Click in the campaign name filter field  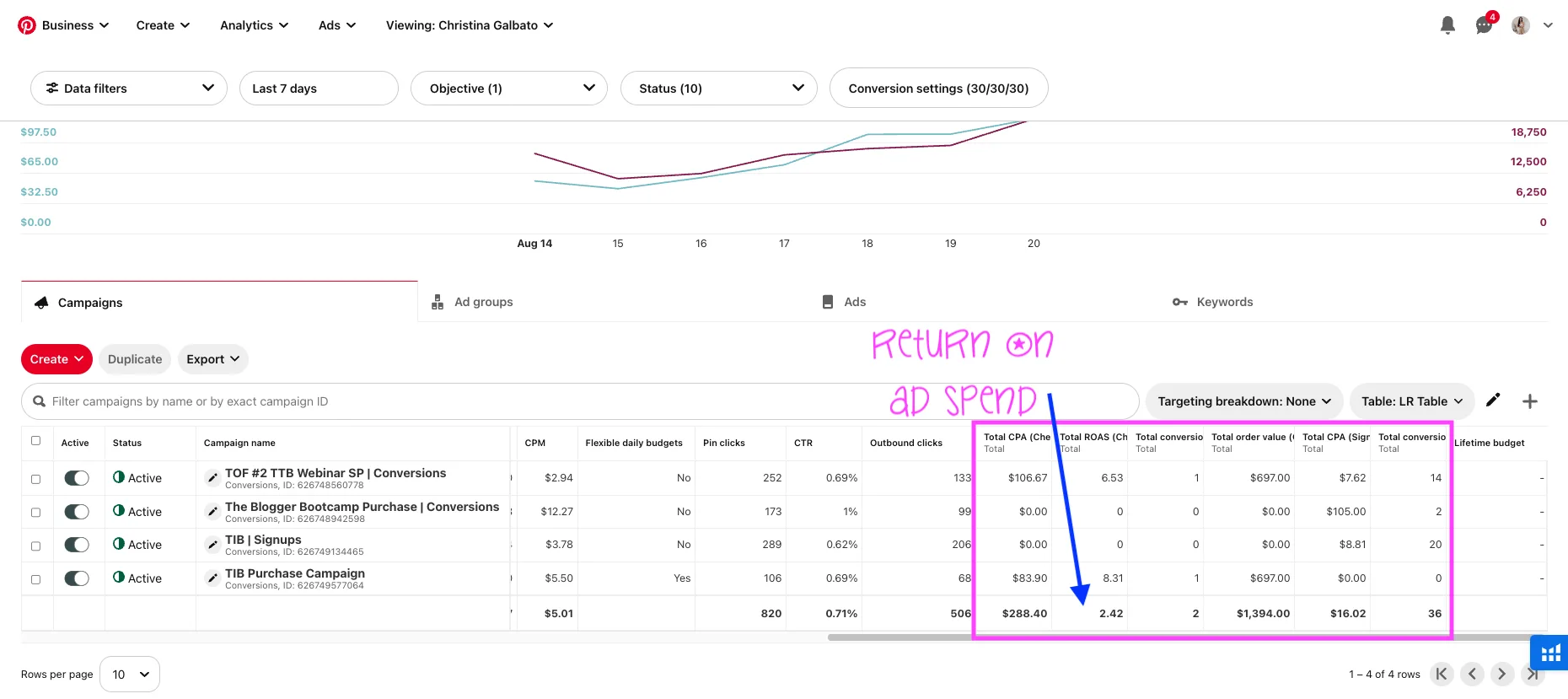(580, 401)
